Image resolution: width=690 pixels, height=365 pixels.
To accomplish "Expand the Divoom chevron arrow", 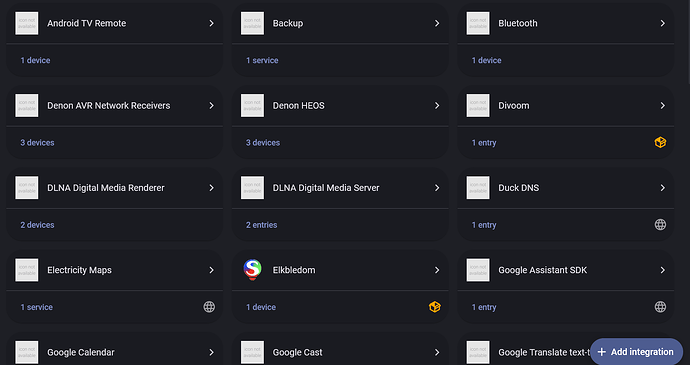I will (663, 106).
